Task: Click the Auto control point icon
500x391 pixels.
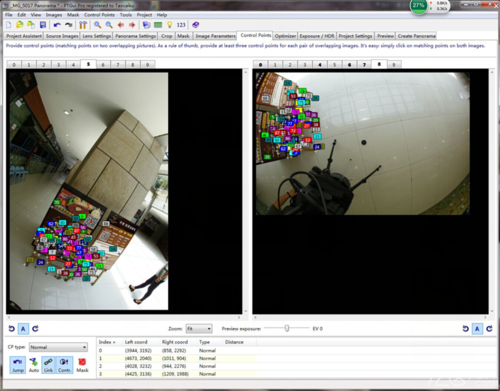Action: point(34,365)
